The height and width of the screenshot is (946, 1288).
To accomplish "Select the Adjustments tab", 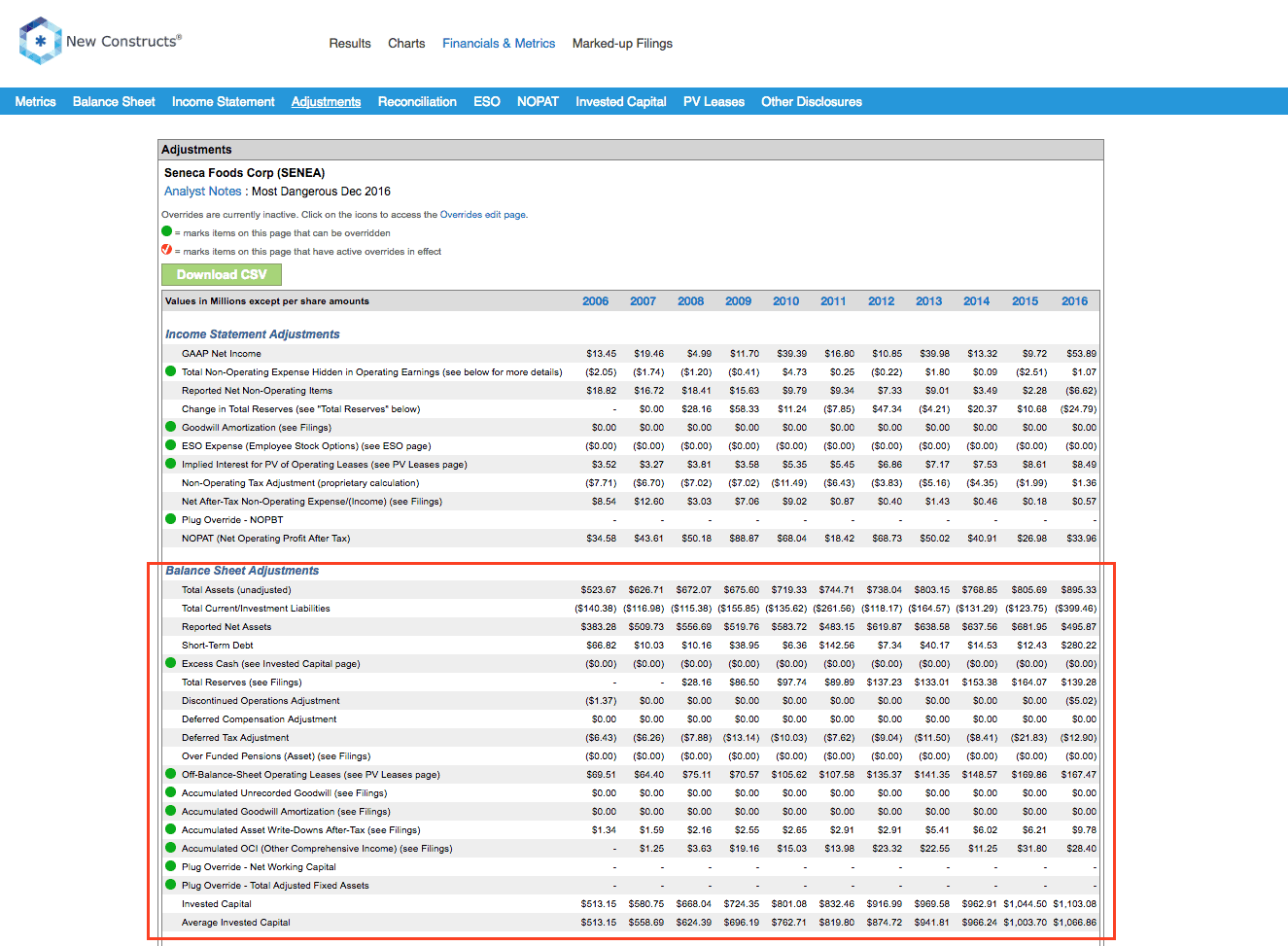I will pyautogui.click(x=326, y=102).
